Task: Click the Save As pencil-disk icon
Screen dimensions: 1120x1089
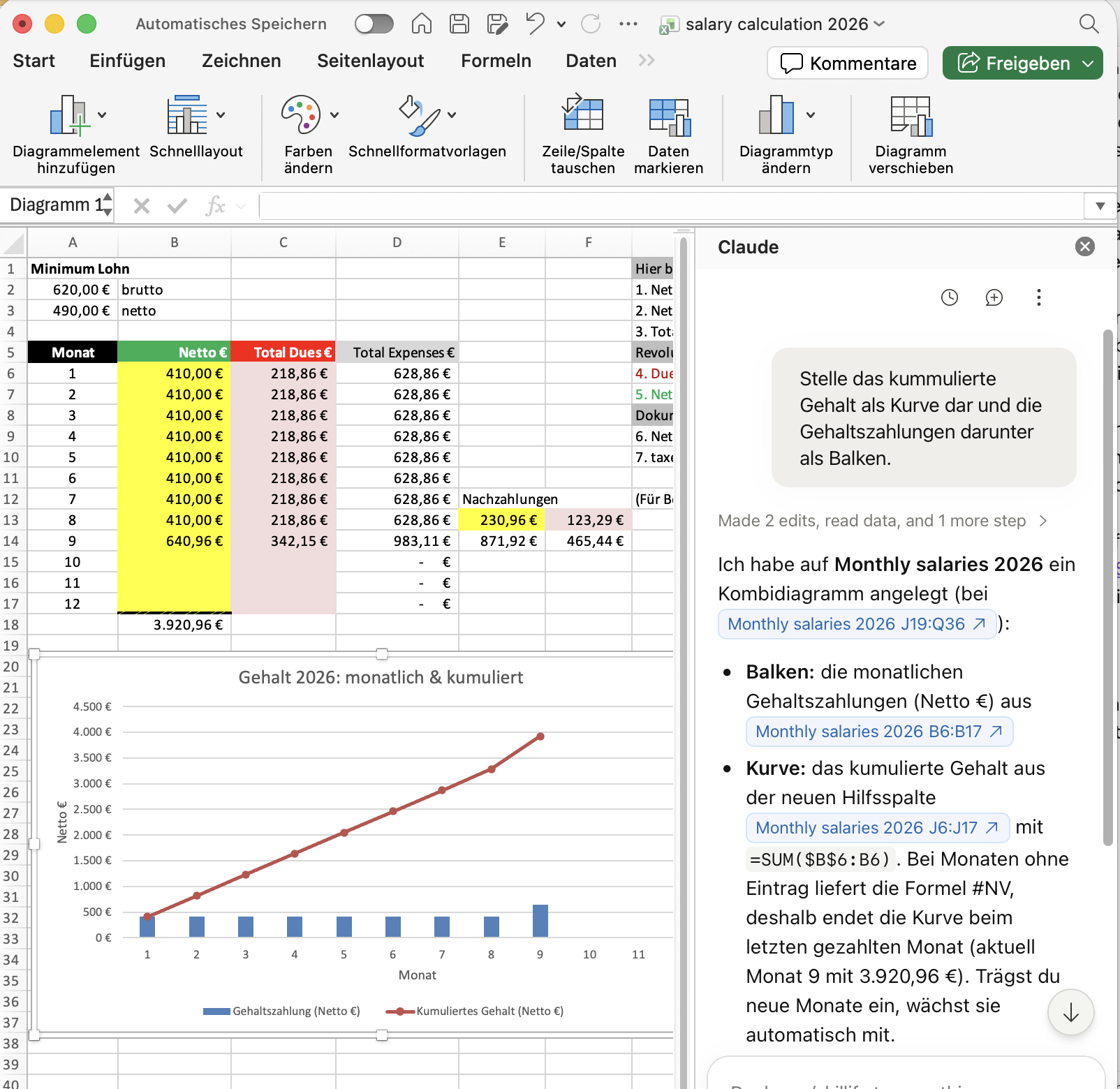Action: click(497, 24)
